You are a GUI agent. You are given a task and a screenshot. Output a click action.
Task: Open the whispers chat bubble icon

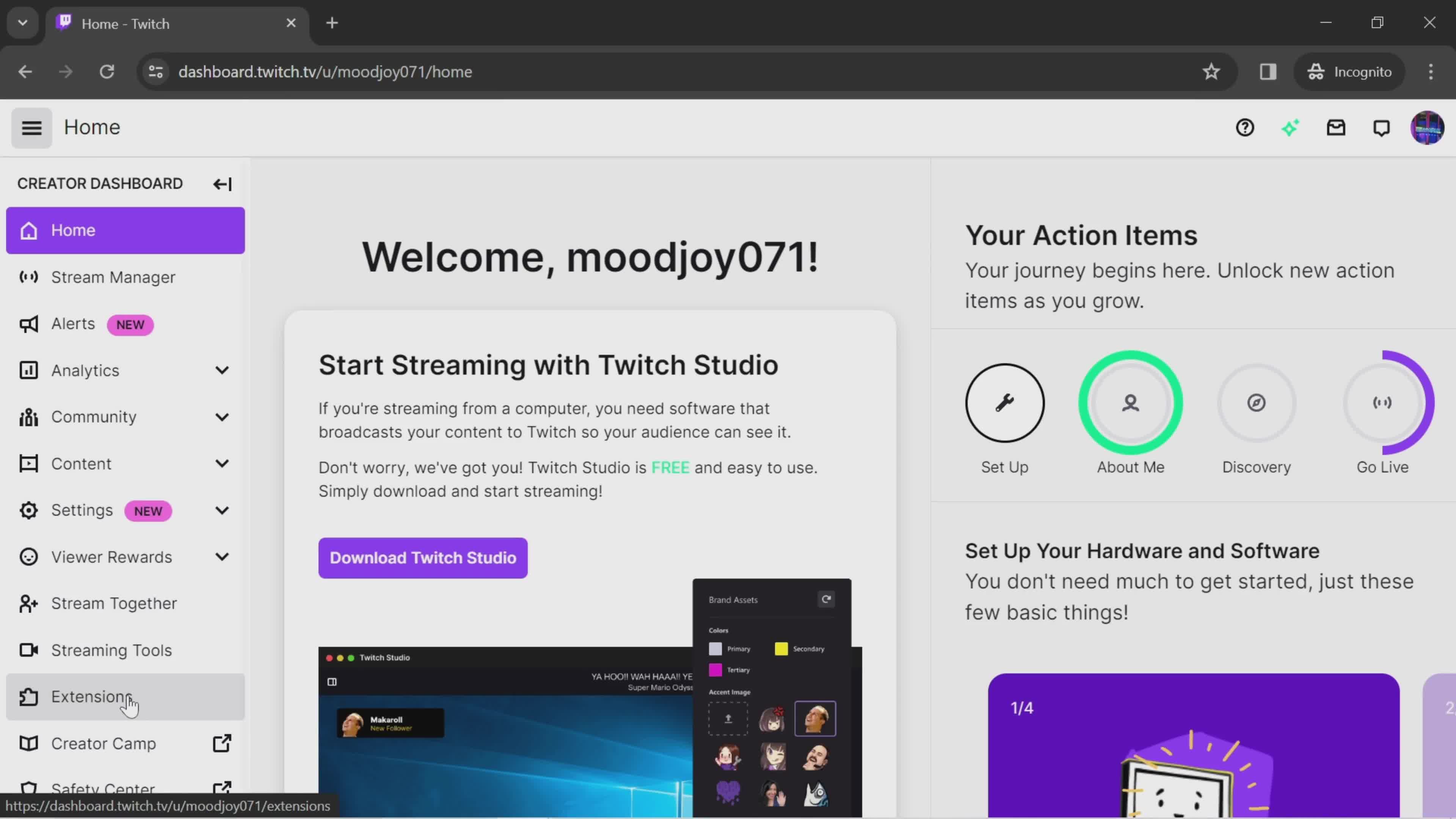(x=1381, y=128)
